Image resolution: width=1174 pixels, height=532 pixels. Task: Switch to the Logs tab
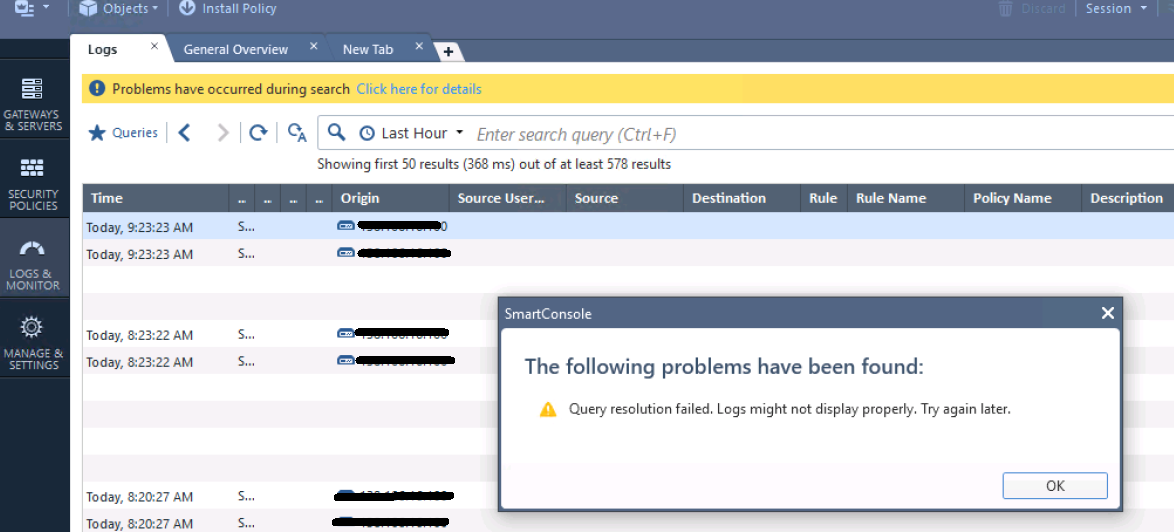click(x=103, y=49)
